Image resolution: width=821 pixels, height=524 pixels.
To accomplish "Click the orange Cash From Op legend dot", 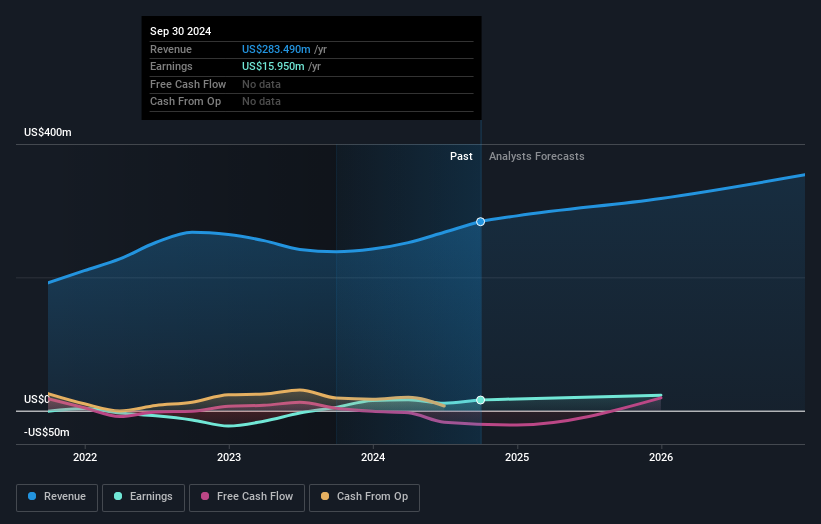I will (325, 496).
